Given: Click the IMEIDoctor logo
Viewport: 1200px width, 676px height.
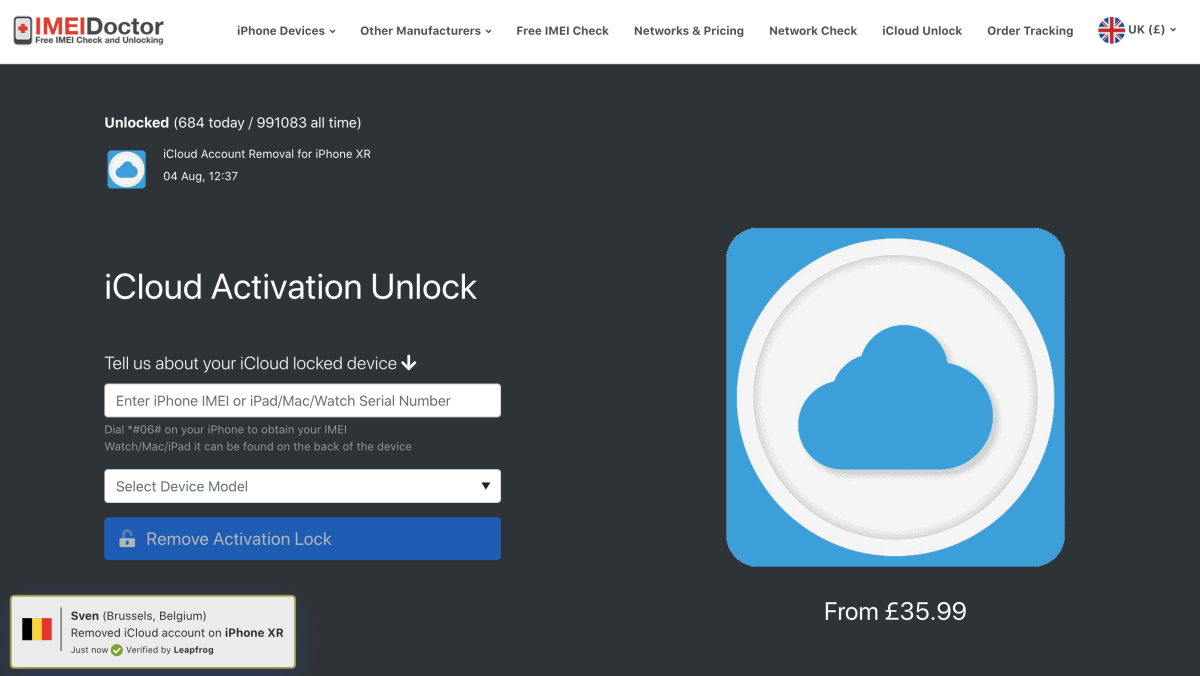Looking at the screenshot, I should [89, 31].
